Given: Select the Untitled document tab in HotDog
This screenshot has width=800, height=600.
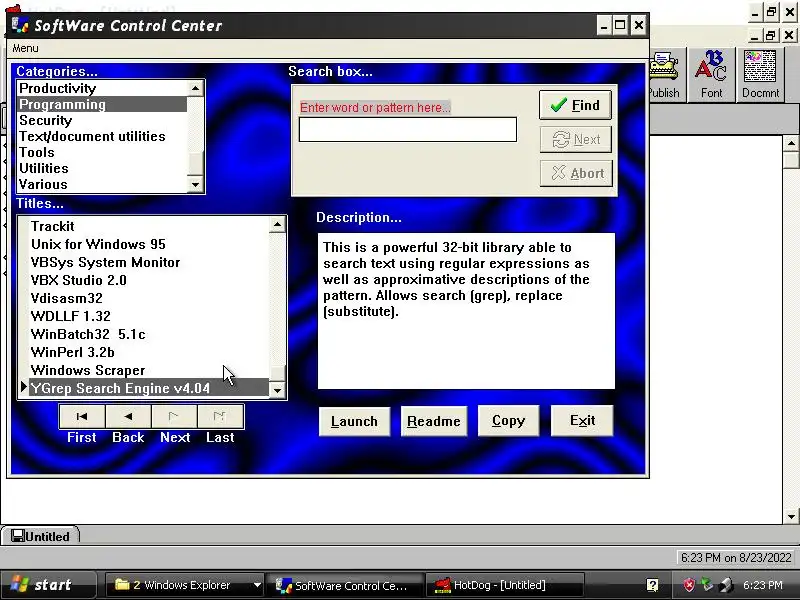Looking at the screenshot, I should [40, 536].
